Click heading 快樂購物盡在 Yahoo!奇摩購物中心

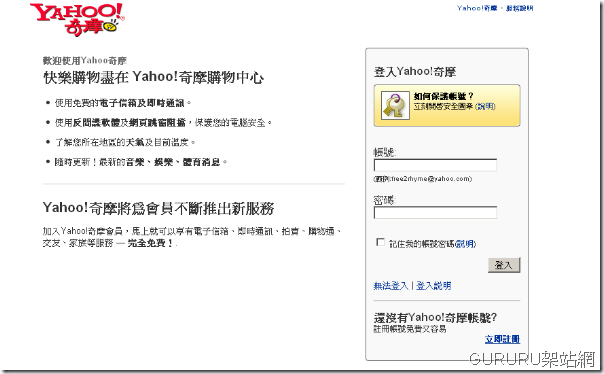pyautogui.click(x=154, y=77)
